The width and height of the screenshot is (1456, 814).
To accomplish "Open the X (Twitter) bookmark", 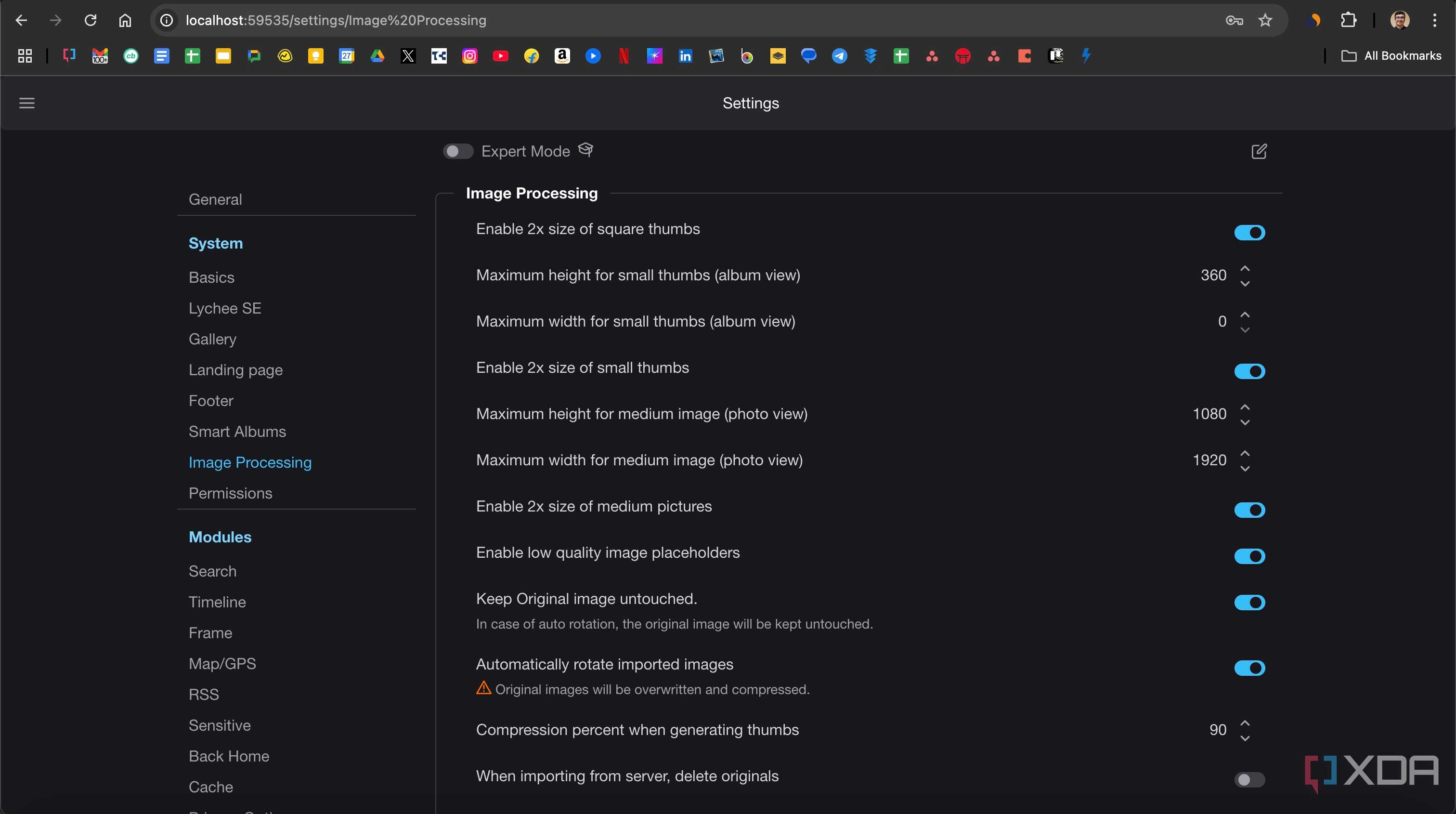I will [408, 55].
